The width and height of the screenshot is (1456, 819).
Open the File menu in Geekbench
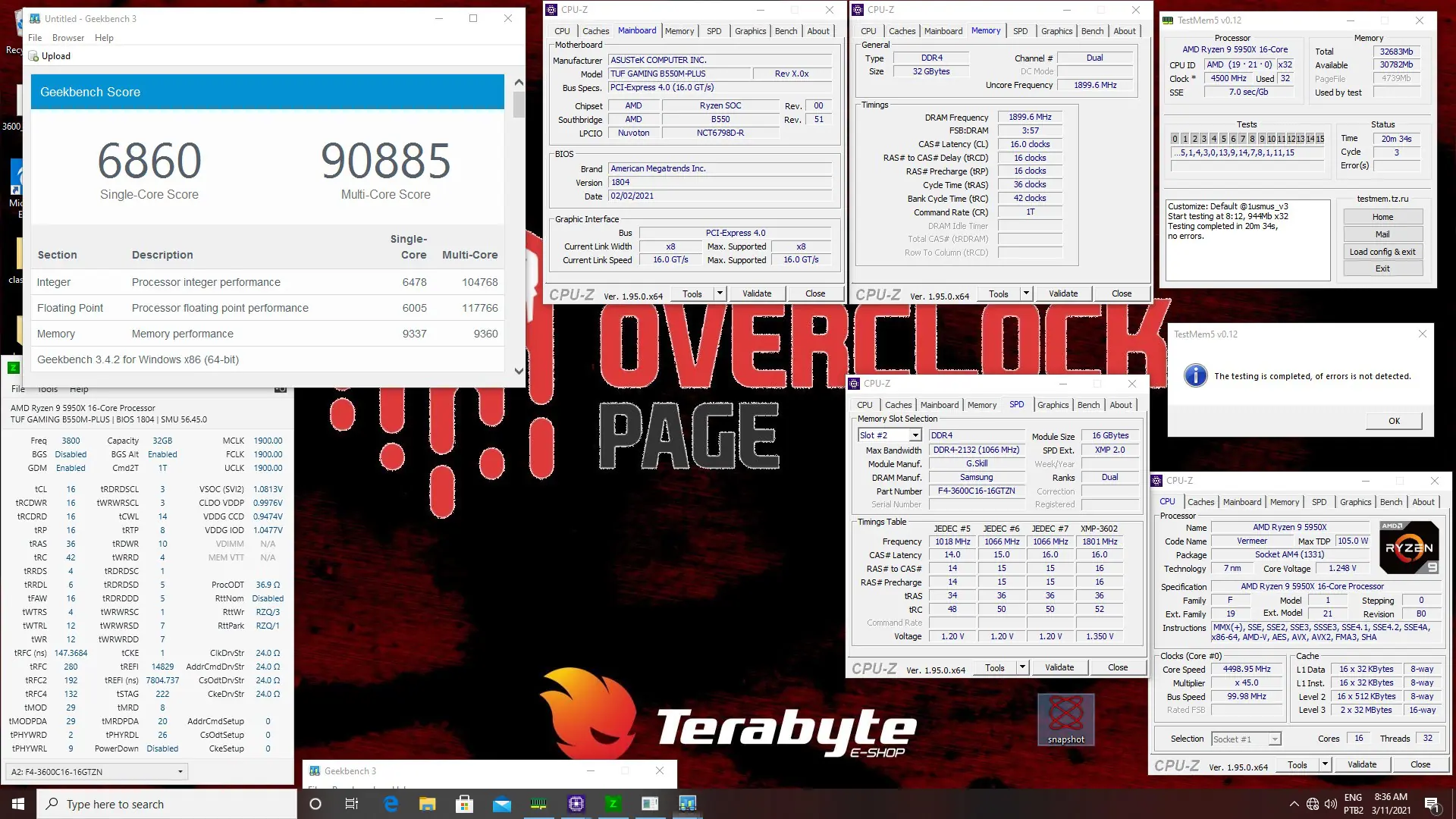(35, 38)
